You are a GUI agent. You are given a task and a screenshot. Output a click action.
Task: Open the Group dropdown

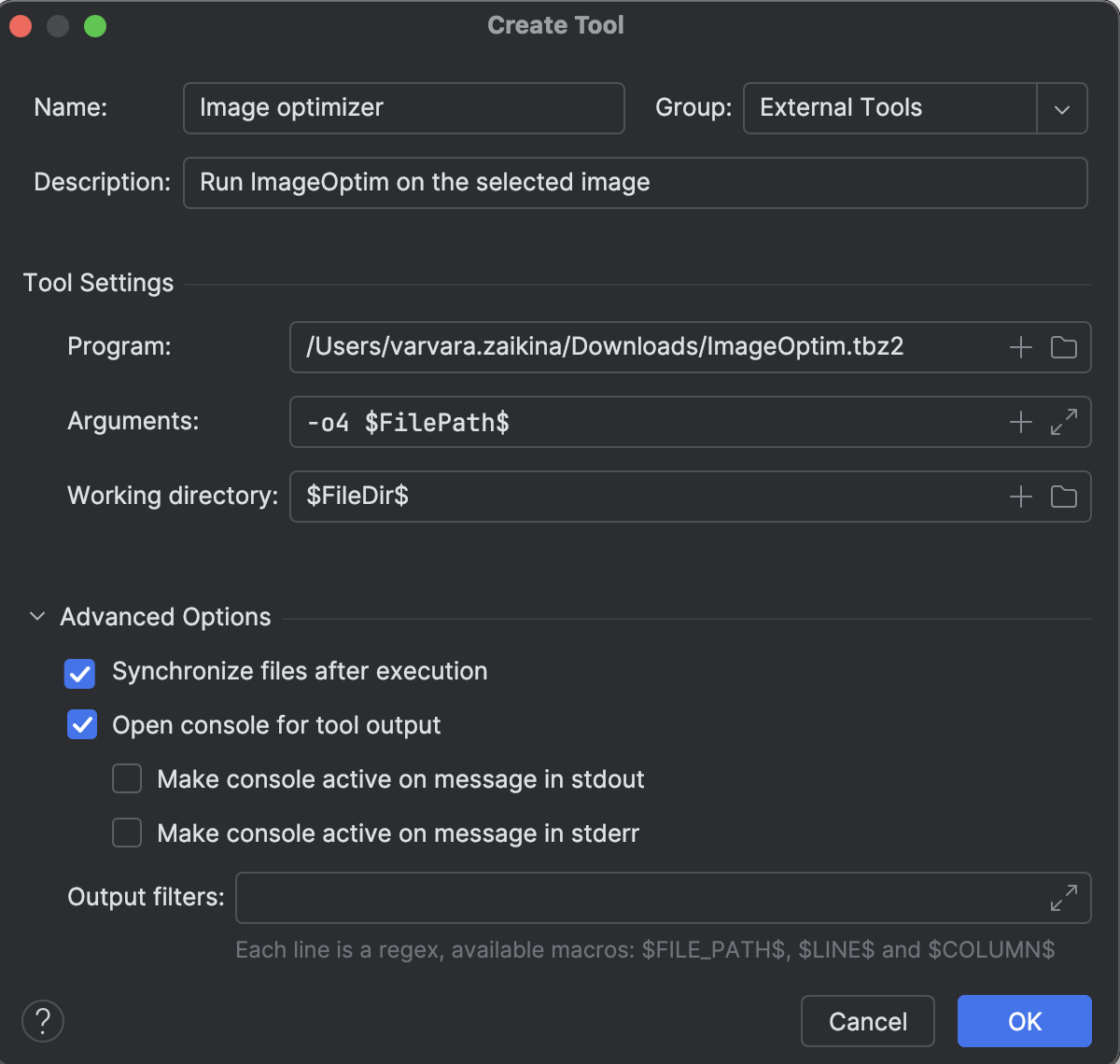[x=1061, y=108]
